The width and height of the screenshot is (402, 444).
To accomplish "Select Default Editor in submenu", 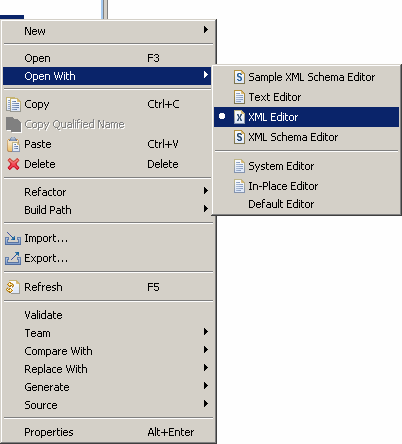I will coord(306,204).
